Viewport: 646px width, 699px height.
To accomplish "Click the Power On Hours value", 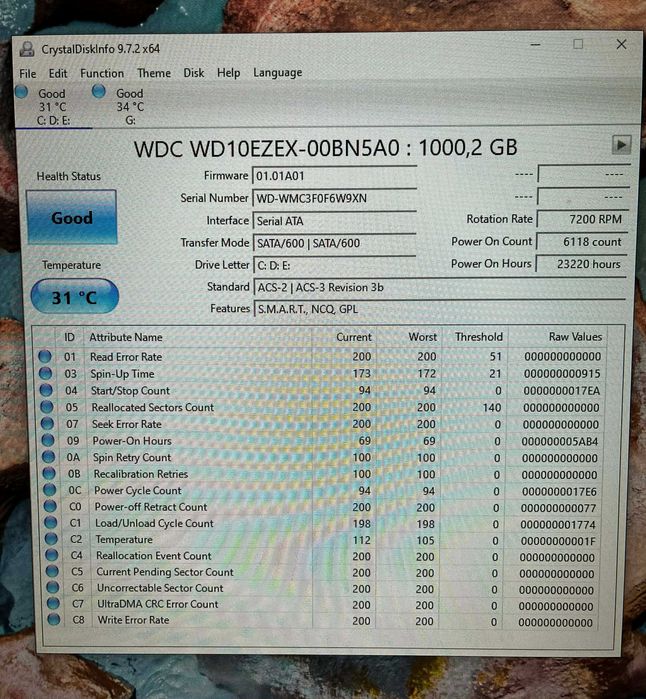I will point(582,264).
